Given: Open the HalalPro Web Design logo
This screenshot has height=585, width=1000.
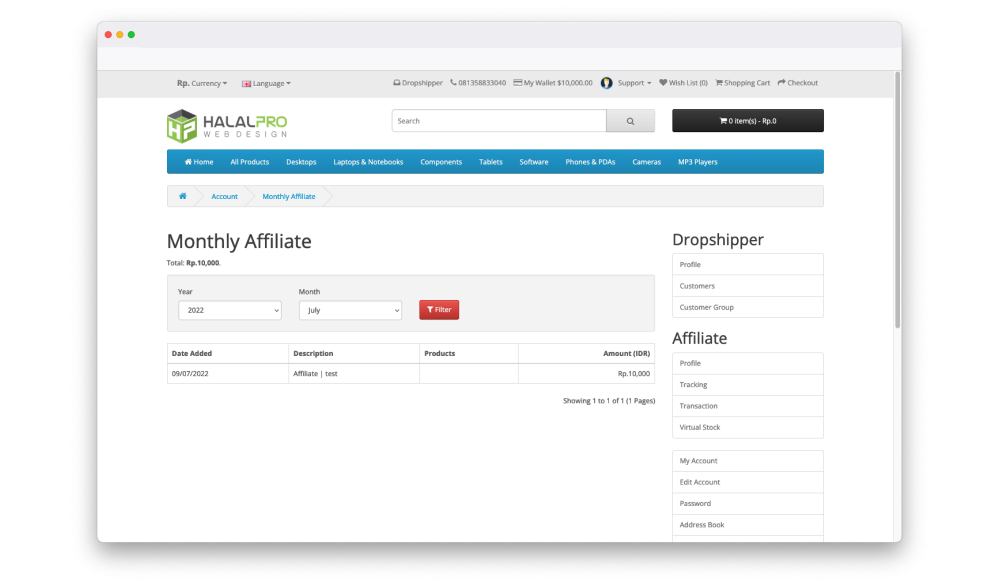Looking at the screenshot, I should [227, 126].
